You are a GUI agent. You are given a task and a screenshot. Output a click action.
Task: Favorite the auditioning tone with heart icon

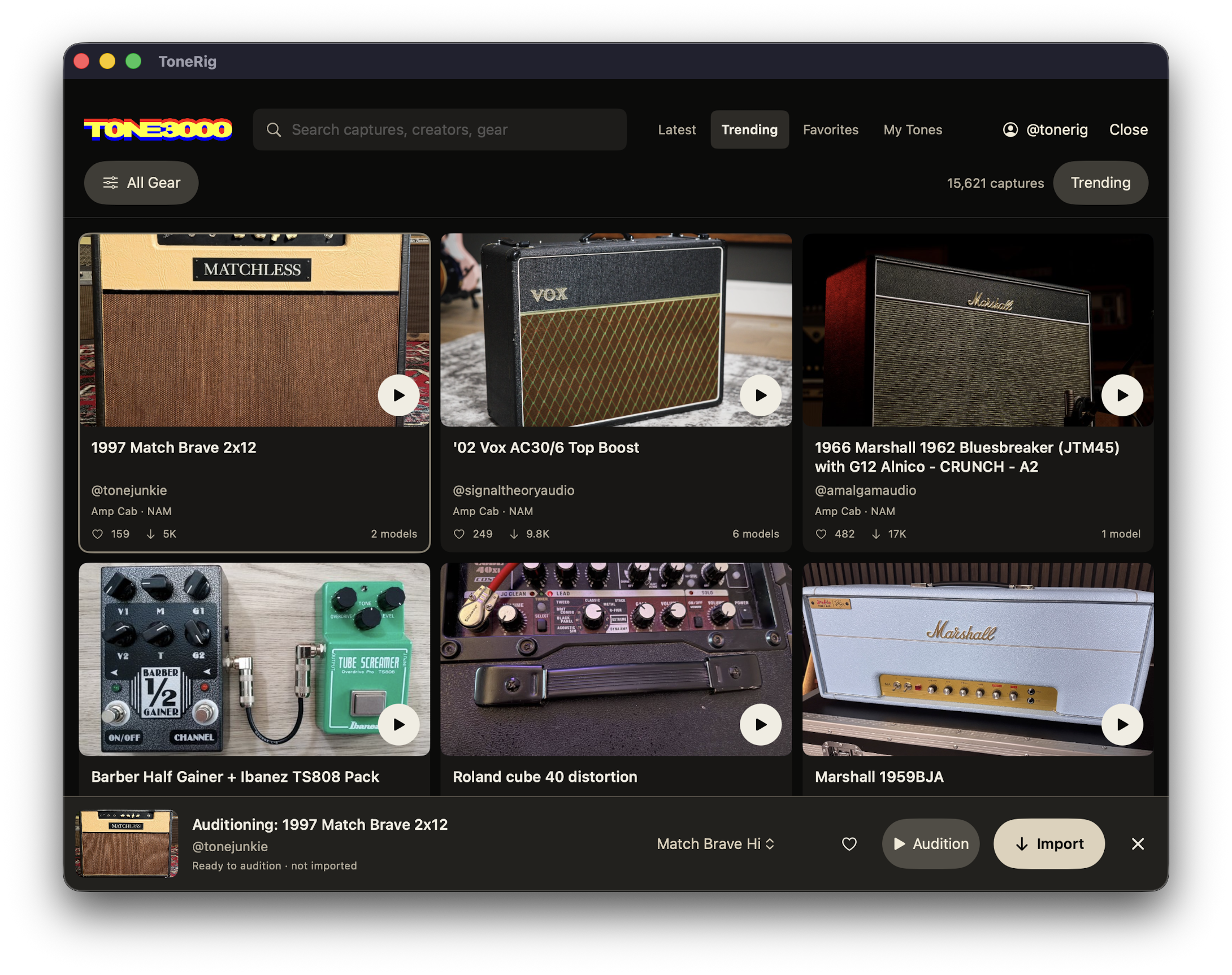pos(849,843)
